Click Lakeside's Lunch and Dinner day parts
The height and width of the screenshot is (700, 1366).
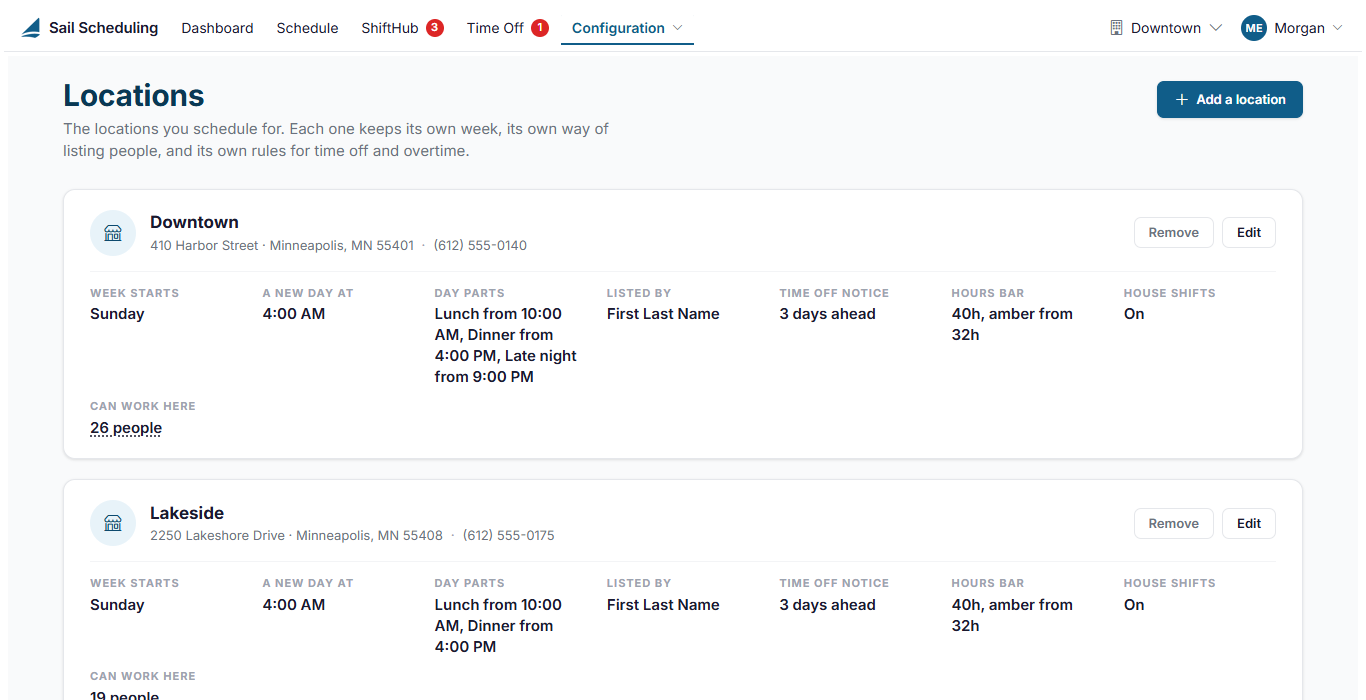(x=499, y=626)
